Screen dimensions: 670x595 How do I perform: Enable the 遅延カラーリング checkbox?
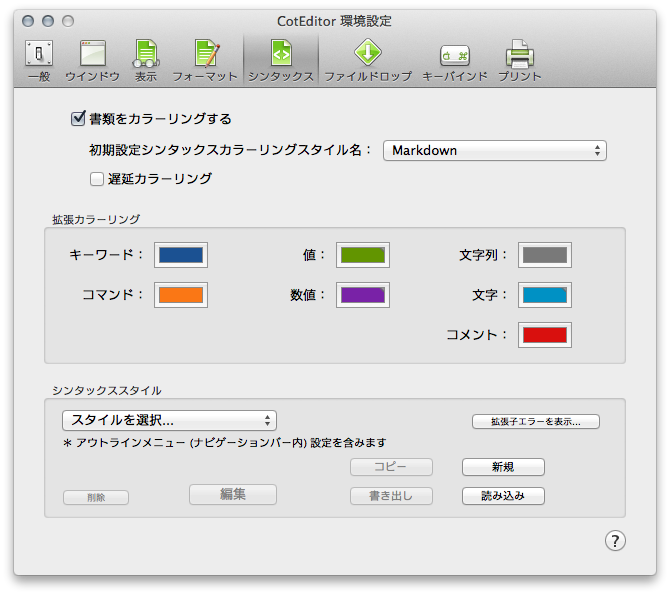[97, 179]
